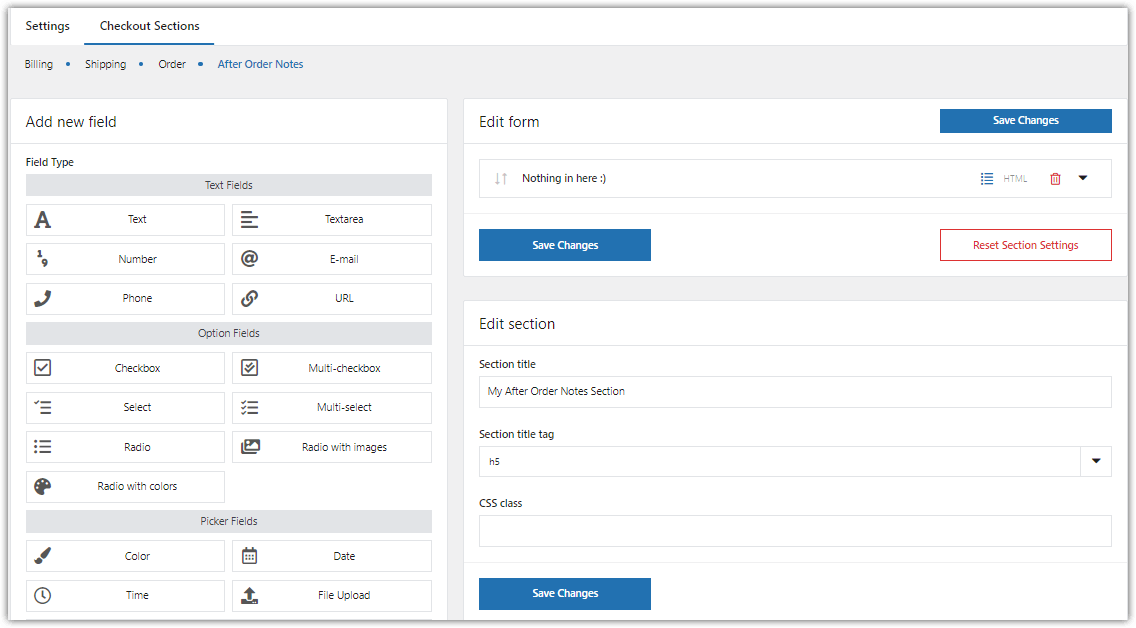Add a Checkbox field
The image size is (1136, 628).
tap(125, 368)
